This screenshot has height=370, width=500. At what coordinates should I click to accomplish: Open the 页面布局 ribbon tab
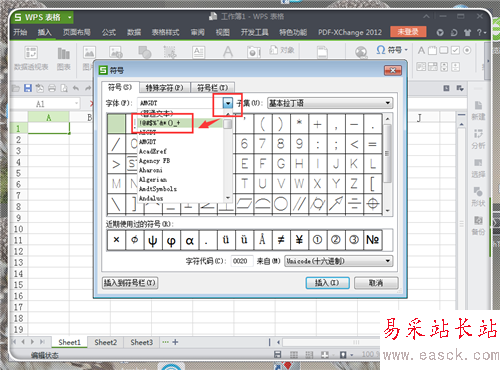pyautogui.click(x=77, y=32)
